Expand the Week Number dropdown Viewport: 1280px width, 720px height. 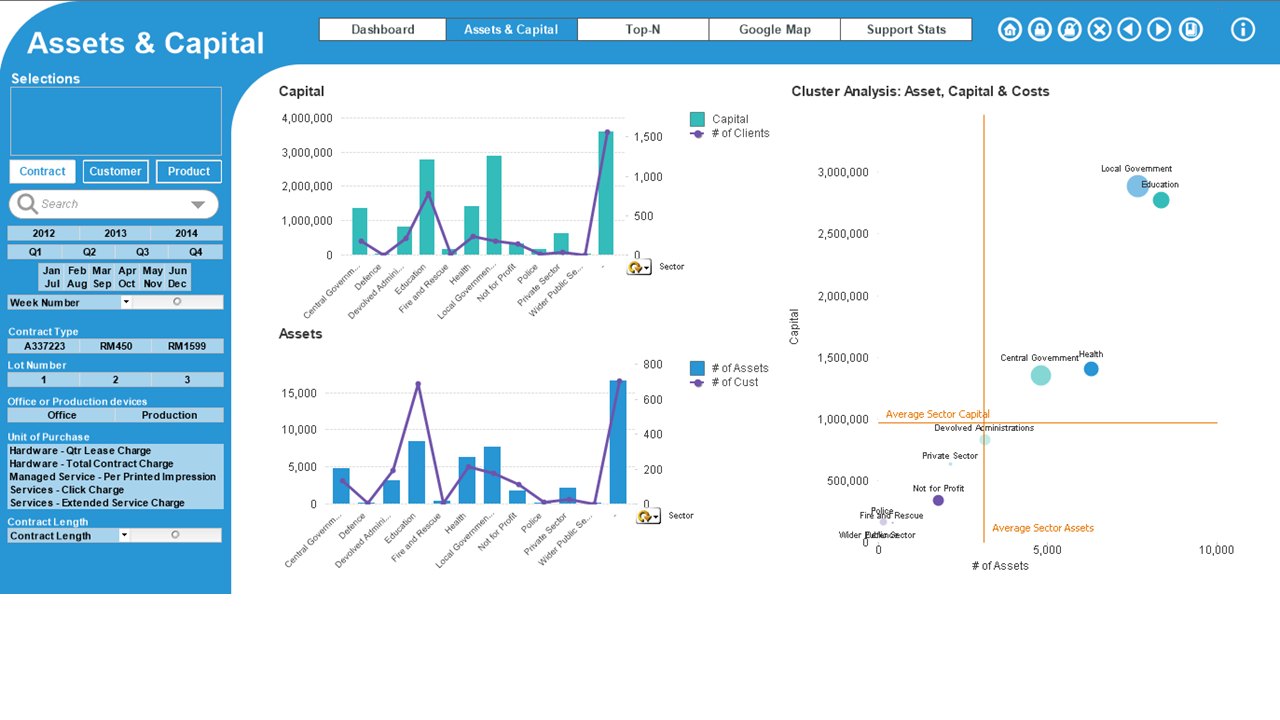tap(126, 302)
